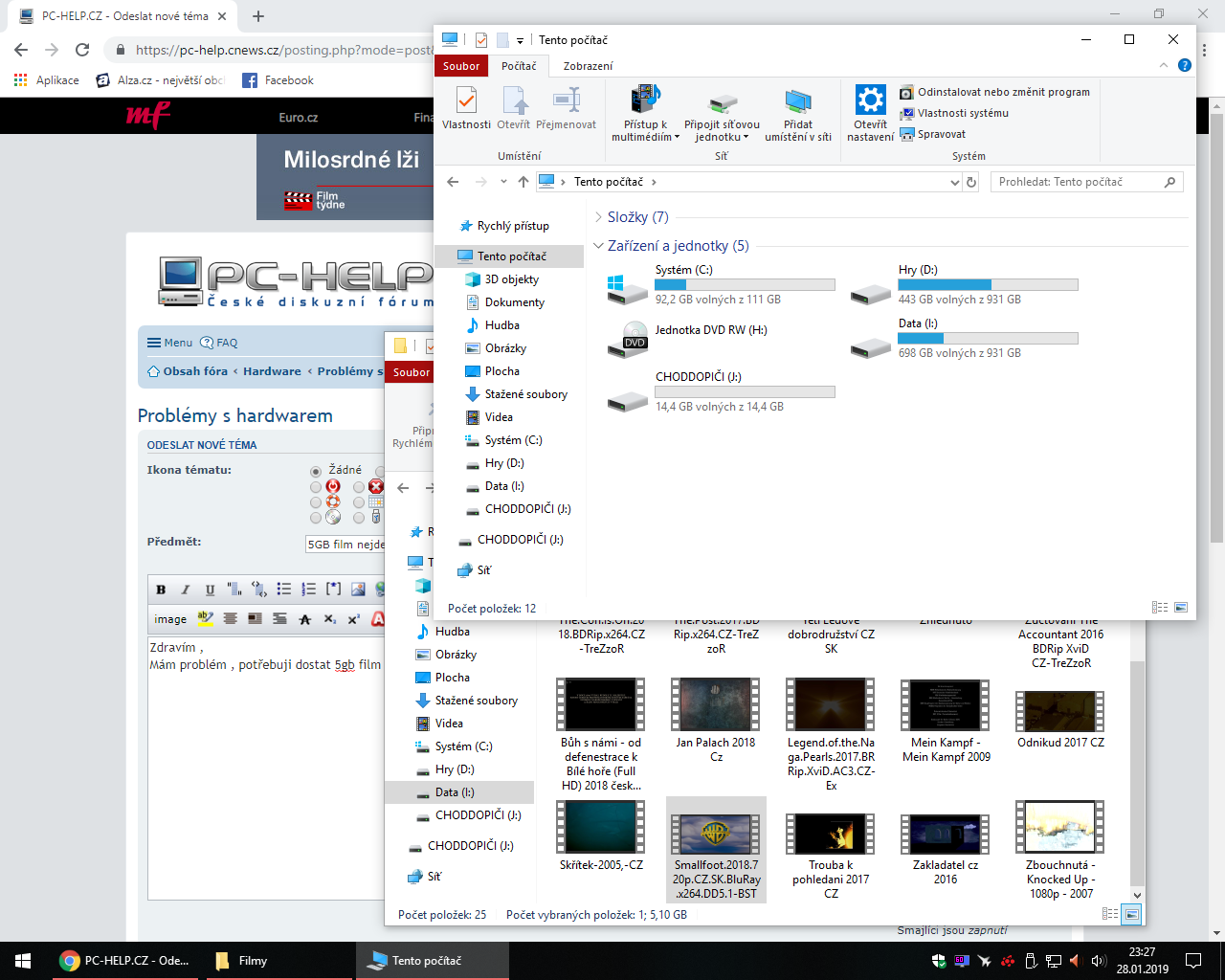Select the red X topic icon radio
Viewport: 1225px width, 980px height.
tap(359, 487)
